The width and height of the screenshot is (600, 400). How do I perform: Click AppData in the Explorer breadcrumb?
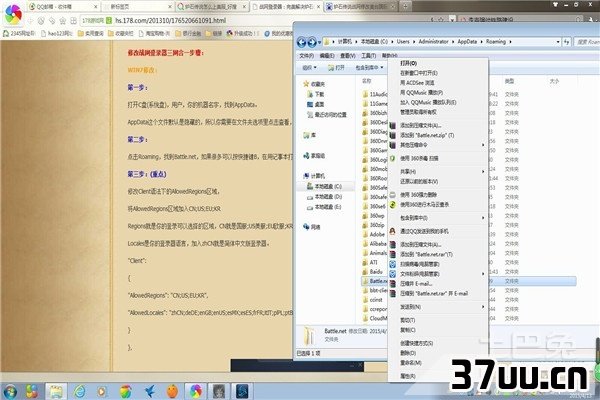(x=467, y=42)
